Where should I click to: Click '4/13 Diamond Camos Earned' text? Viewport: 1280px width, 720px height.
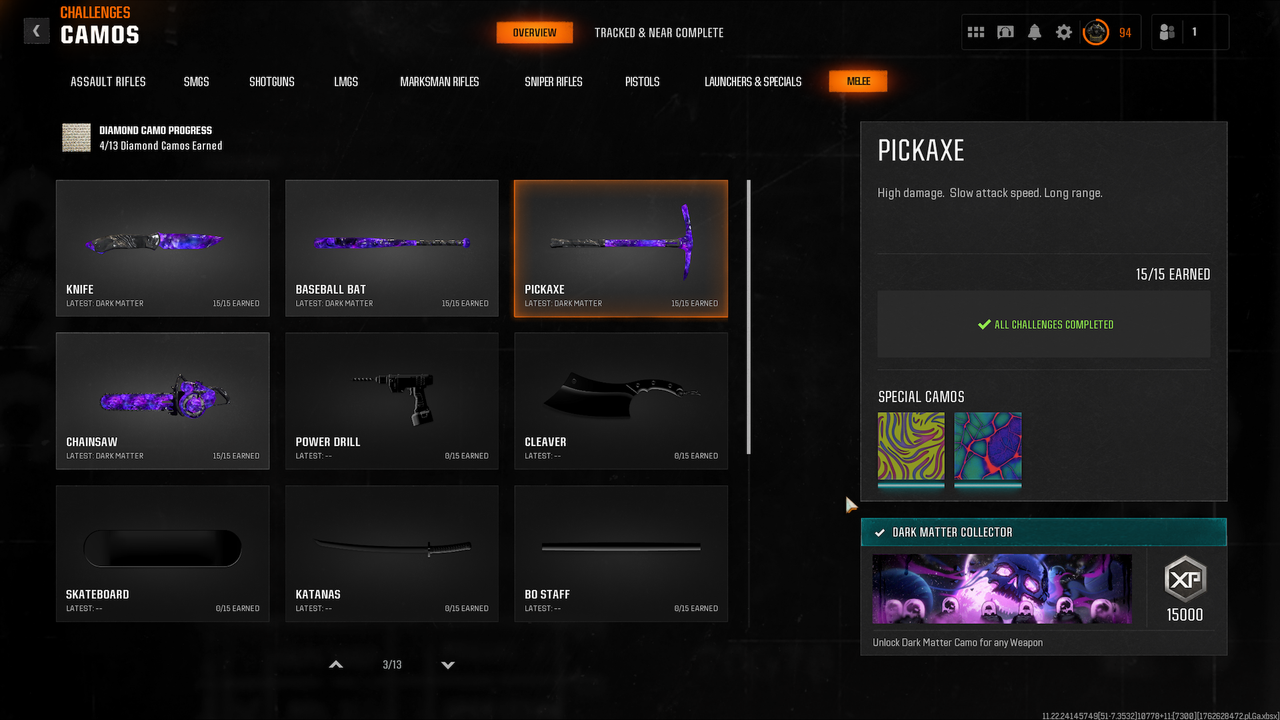point(161,146)
